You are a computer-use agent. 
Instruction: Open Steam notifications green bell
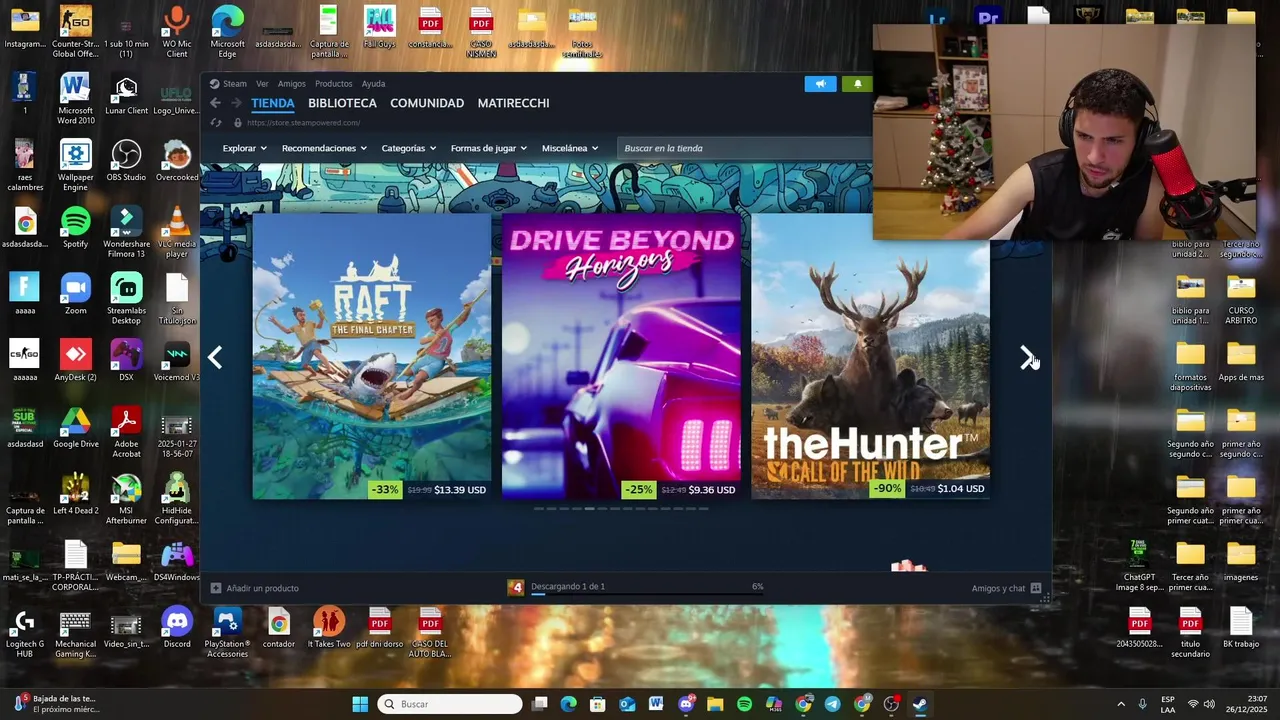[857, 84]
